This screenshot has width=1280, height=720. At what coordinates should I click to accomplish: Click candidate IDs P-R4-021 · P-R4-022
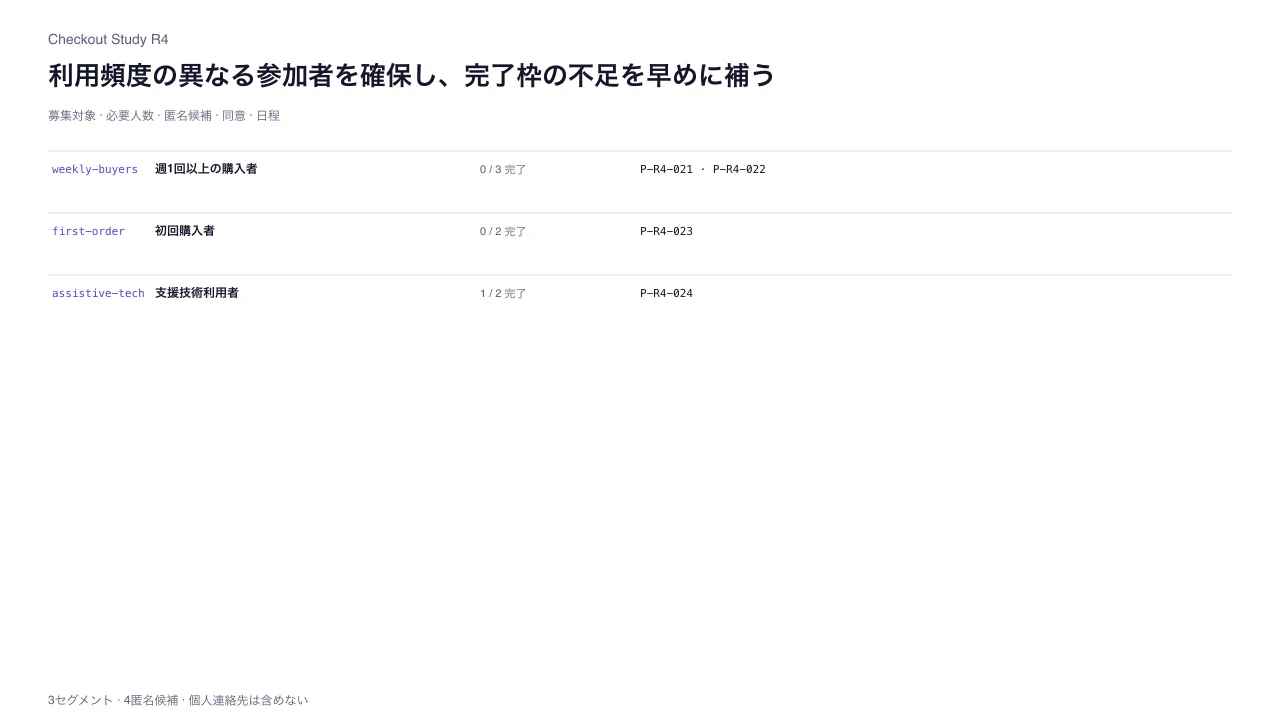point(703,169)
